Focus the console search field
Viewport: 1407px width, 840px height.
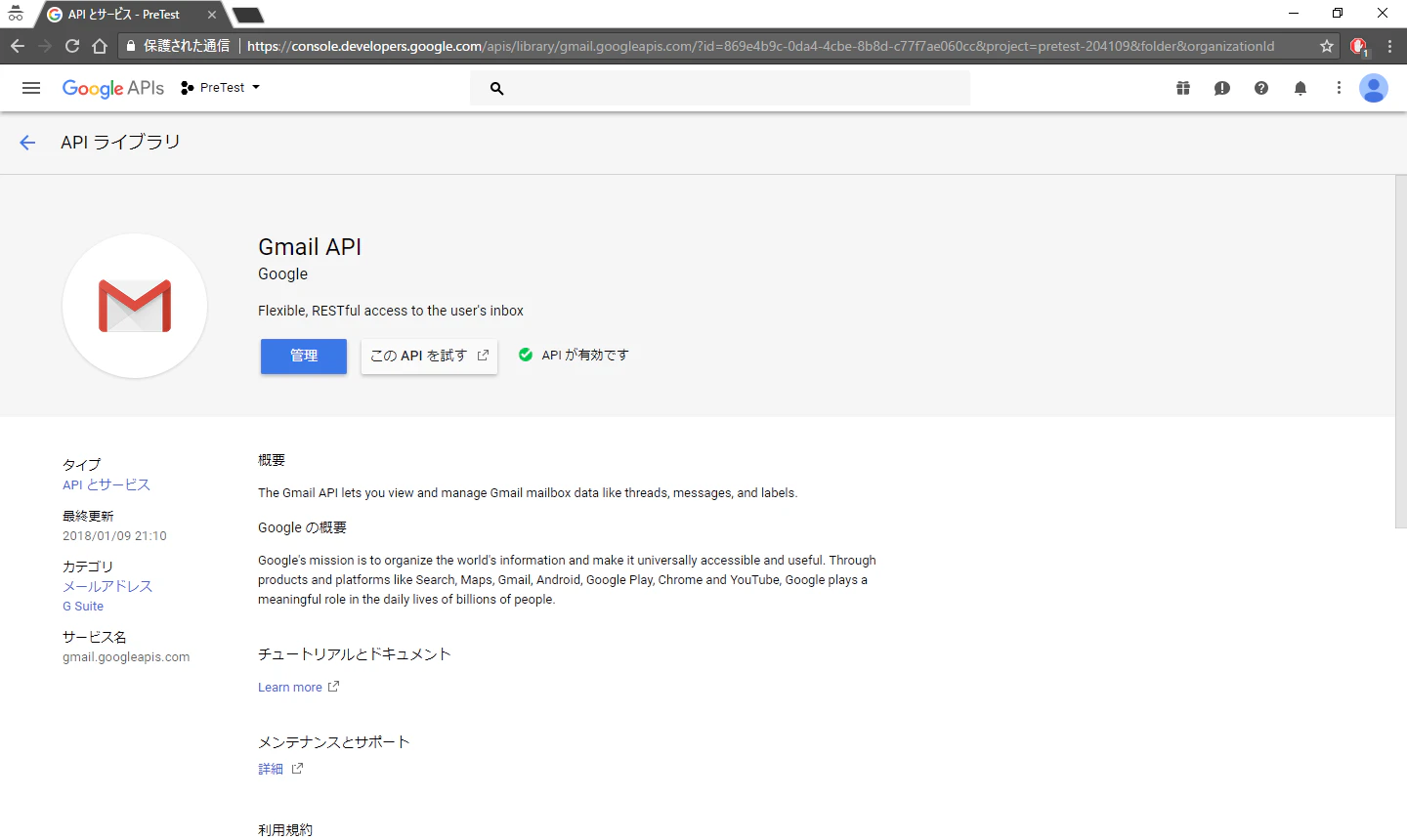[720, 88]
